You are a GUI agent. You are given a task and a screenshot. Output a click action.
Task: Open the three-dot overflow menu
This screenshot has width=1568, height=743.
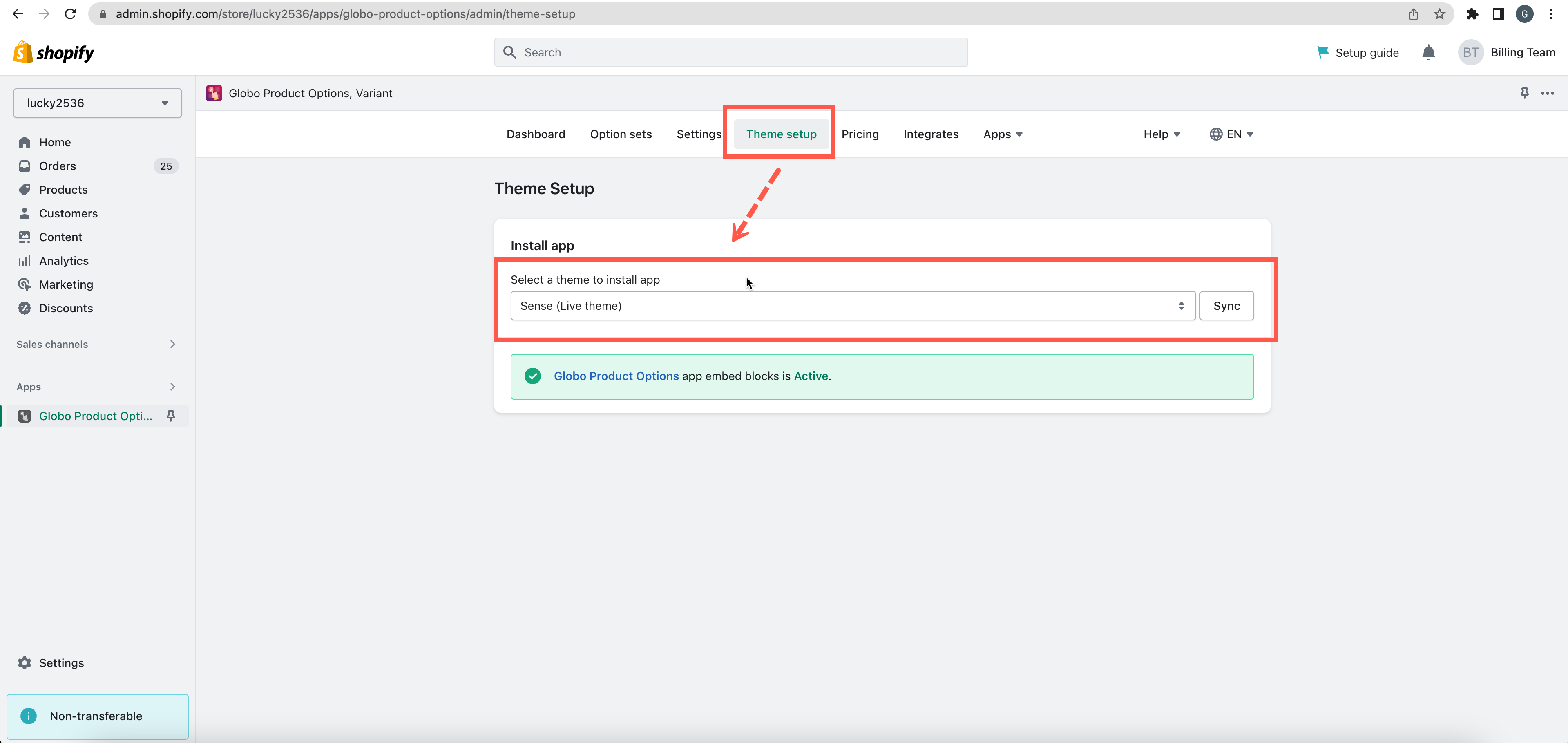point(1548,93)
